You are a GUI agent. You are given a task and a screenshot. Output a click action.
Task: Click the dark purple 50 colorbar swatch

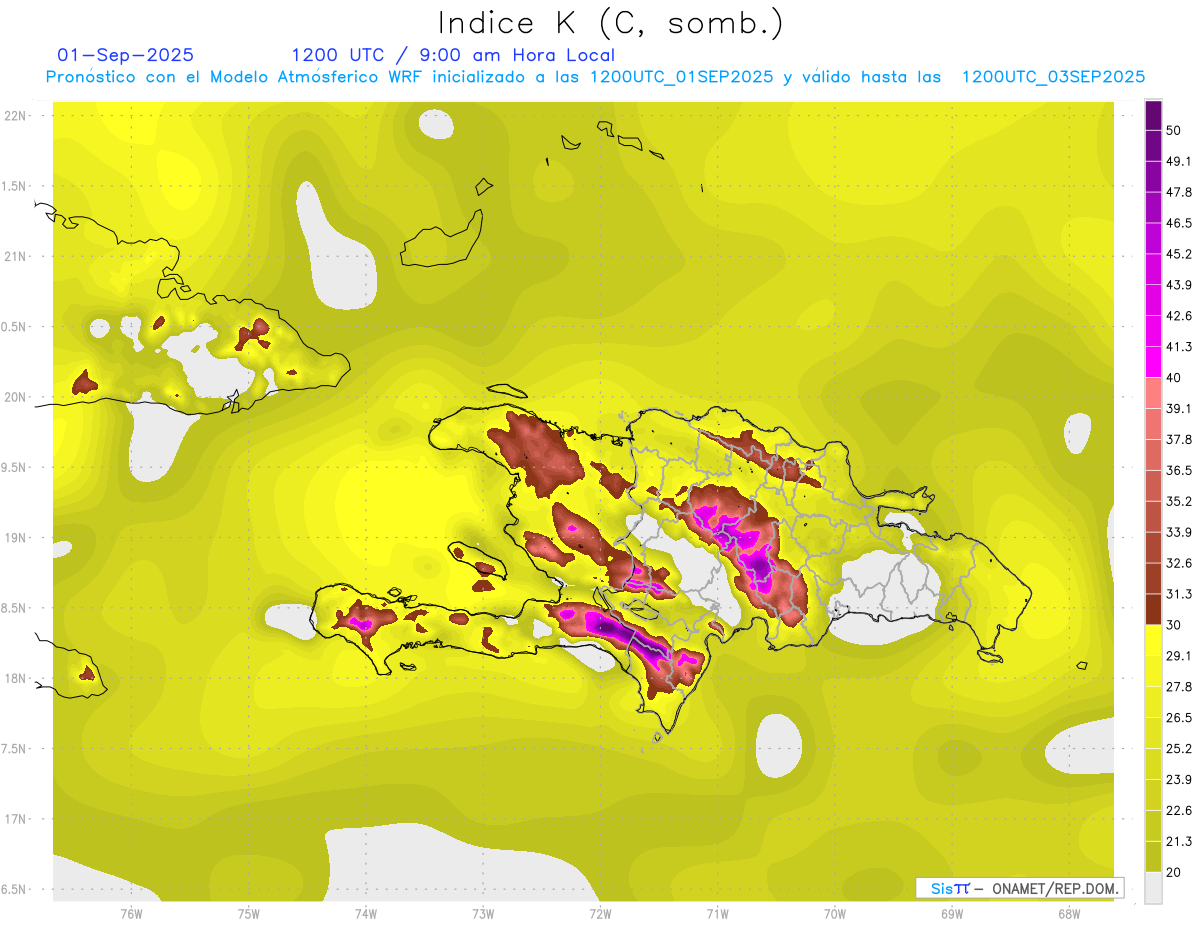pos(1153,115)
